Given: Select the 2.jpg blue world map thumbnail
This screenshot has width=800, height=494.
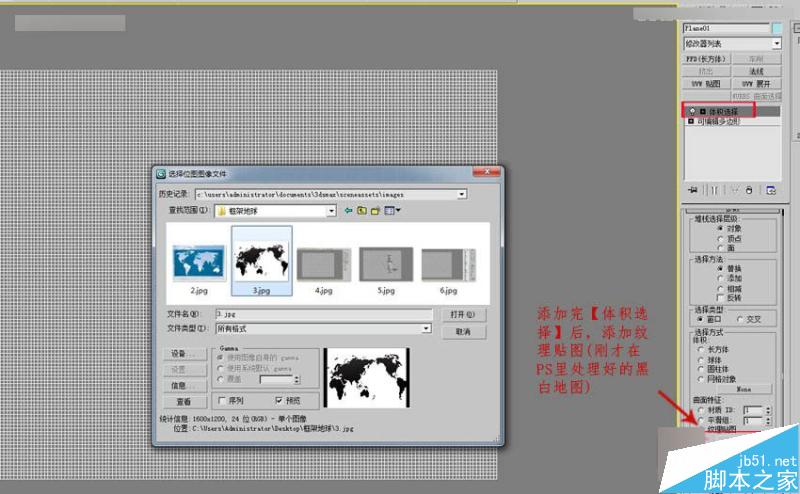Looking at the screenshot, I should click(x=199, y=263).
